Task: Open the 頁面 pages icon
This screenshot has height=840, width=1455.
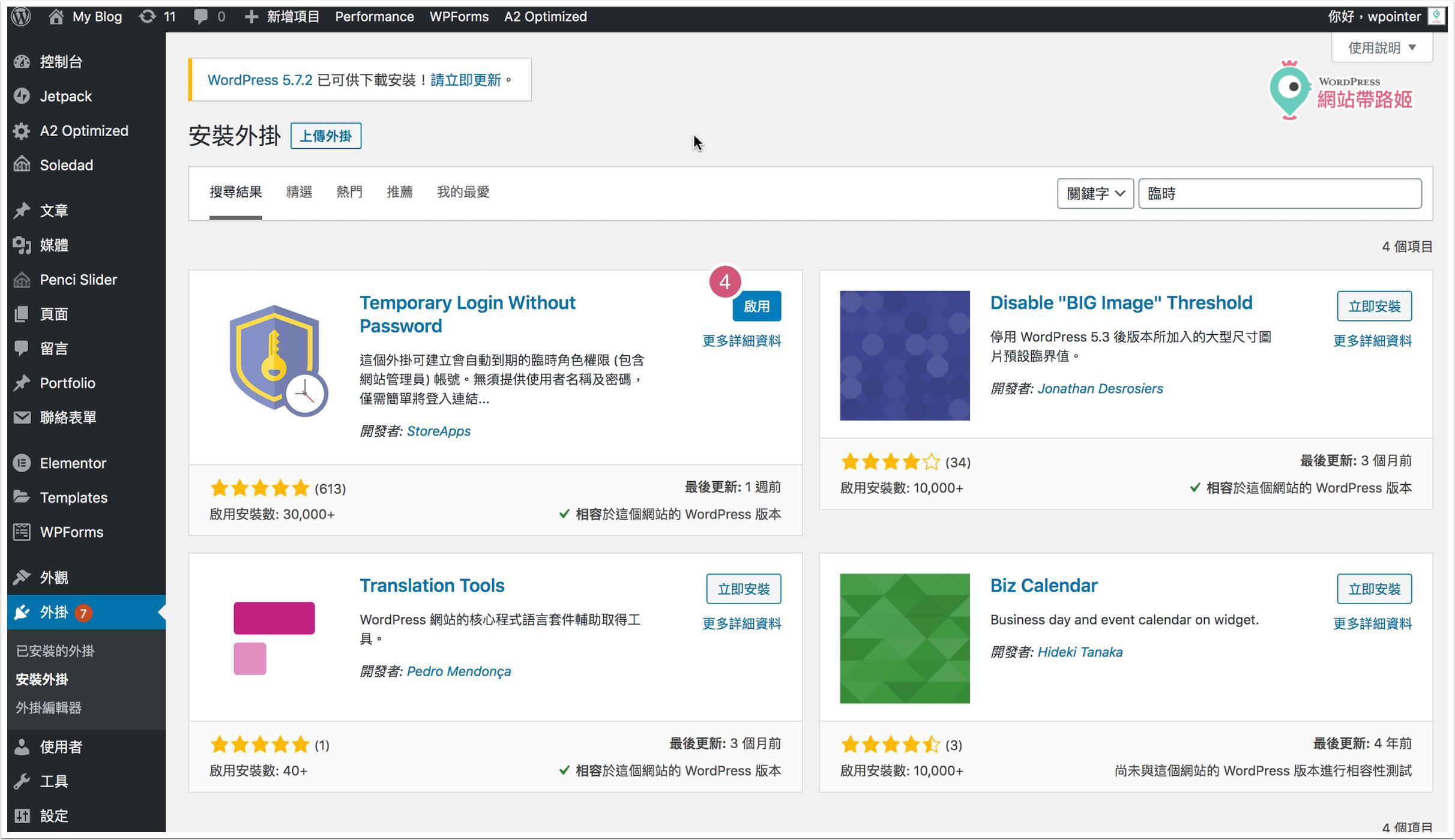Action: click(x=22, y=314)
